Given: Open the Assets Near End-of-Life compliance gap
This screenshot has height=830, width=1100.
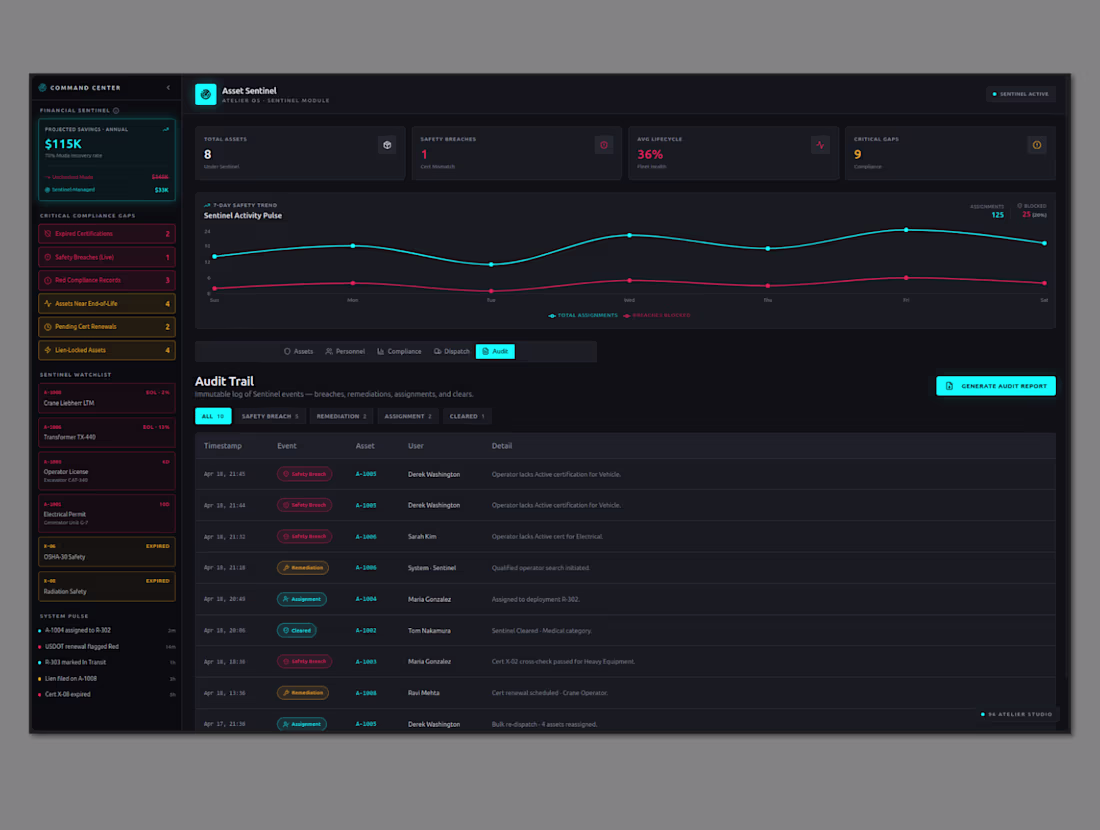Looking at the screenshot, I should pos(105,303).
